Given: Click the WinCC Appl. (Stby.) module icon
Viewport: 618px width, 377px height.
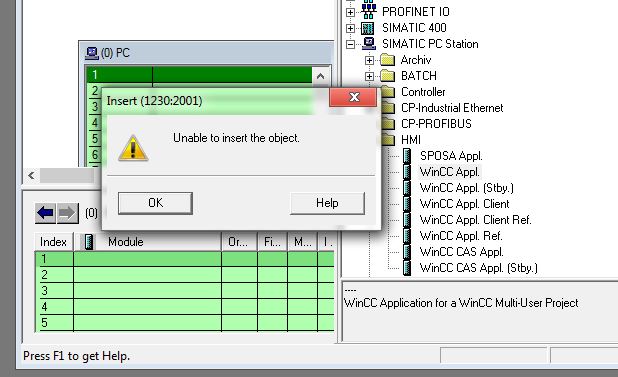Looking at the screenshot, I should pos(407,188).
